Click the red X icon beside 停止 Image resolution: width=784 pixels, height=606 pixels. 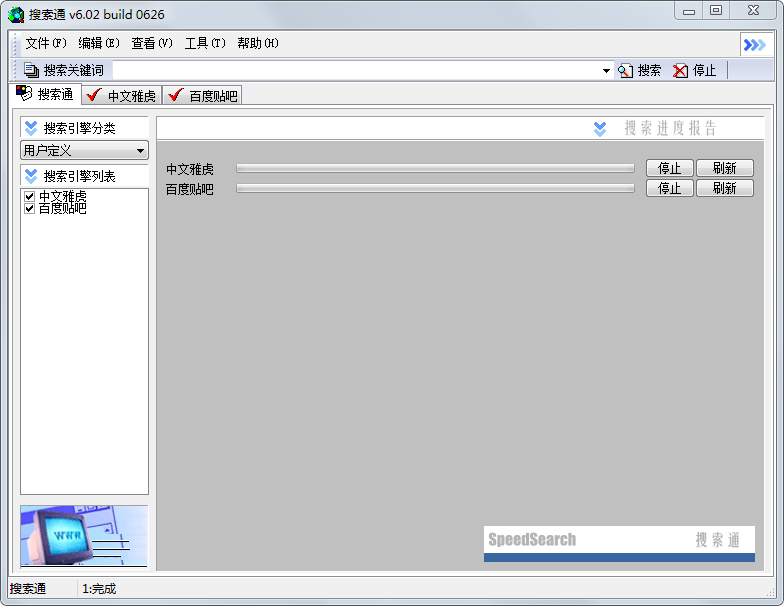[680, 70]
